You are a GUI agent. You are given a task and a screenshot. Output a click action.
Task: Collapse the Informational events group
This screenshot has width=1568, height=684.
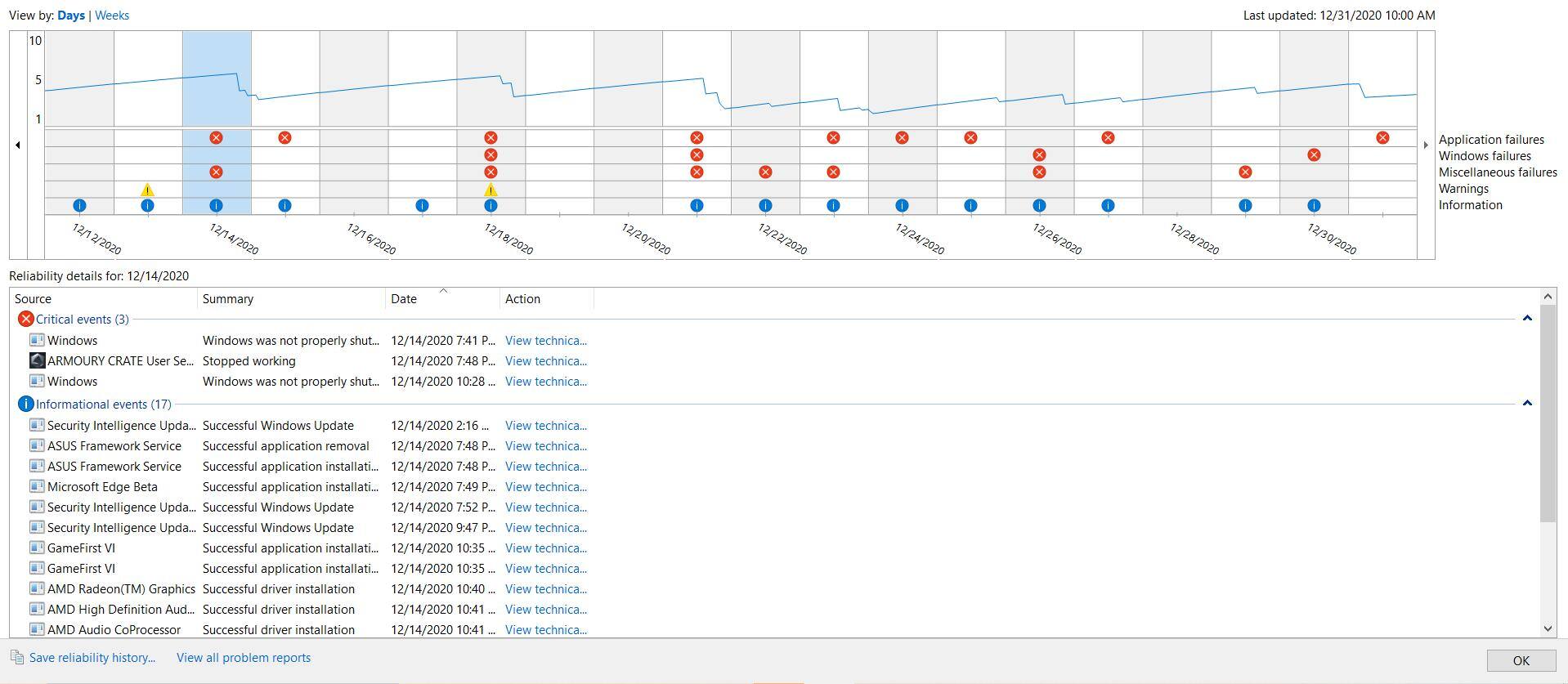pyautogui.click(x=1526, y=404)
